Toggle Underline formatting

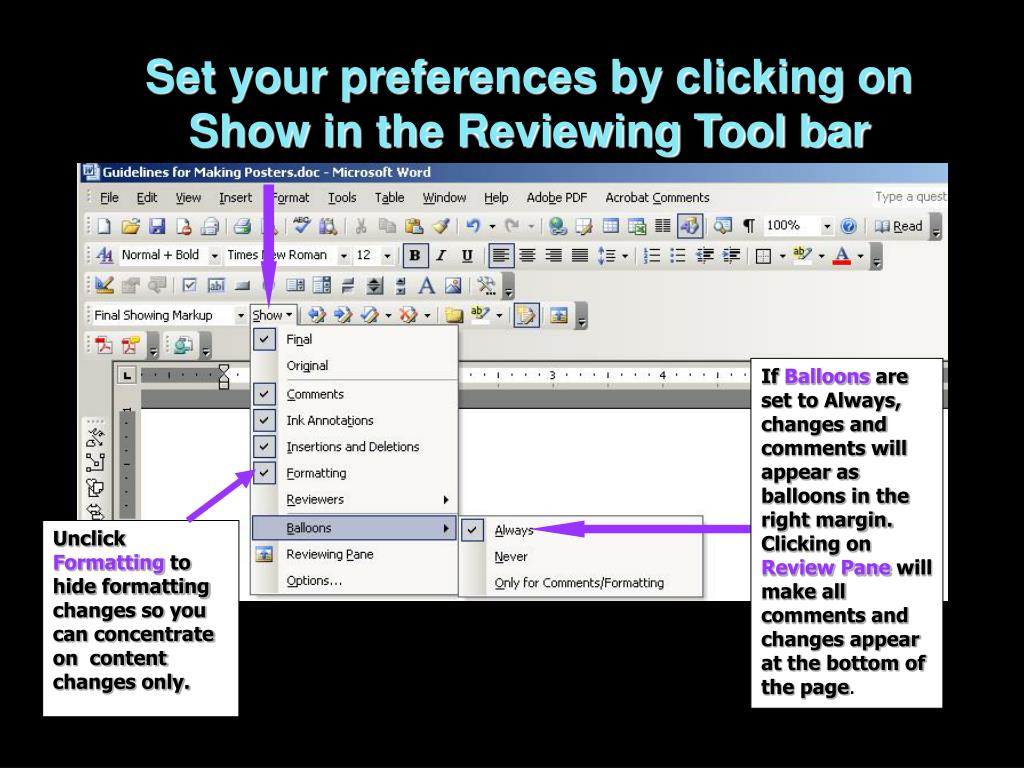(x=467, y=255)
